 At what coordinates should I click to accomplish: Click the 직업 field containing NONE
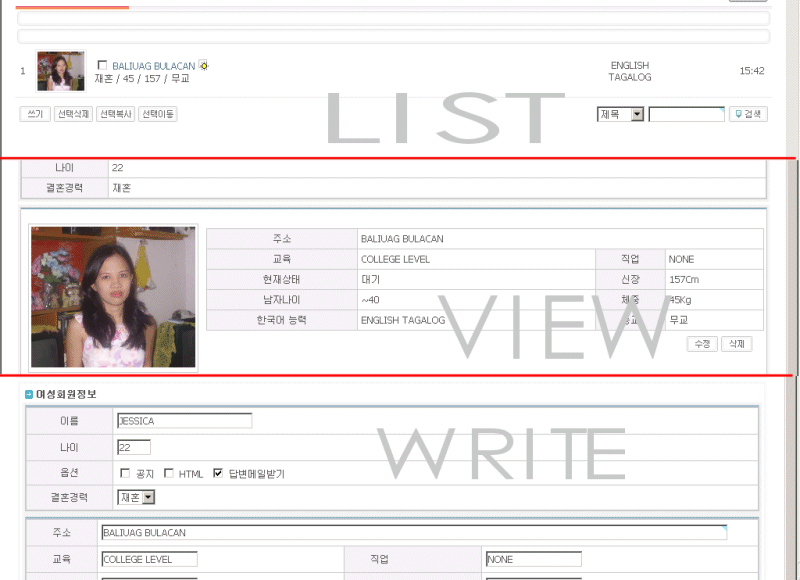tap(534, 559)
